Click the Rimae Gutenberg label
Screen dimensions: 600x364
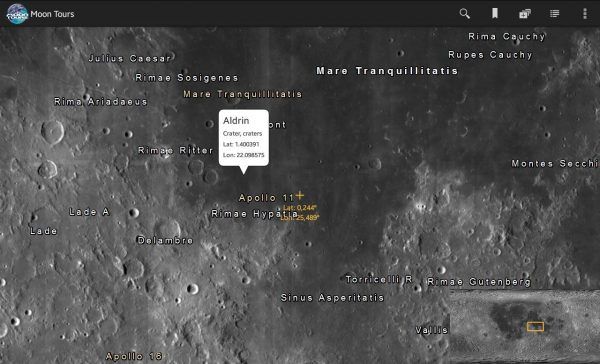point(479,282)
